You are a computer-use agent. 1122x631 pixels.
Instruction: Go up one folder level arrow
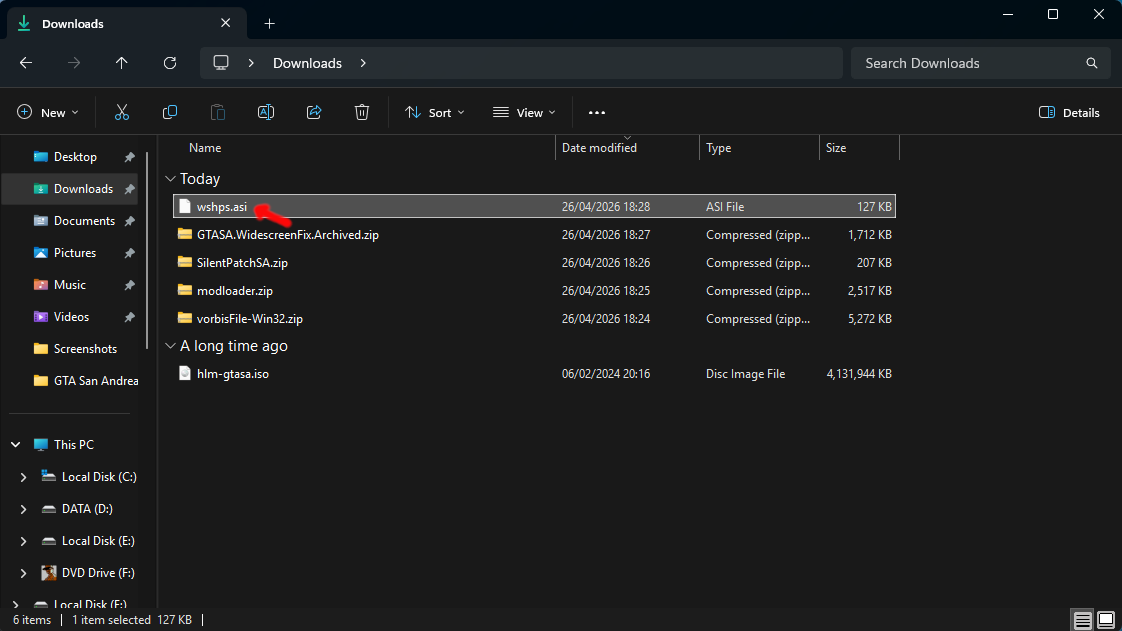pyautogui.click(x=122, y=63)
